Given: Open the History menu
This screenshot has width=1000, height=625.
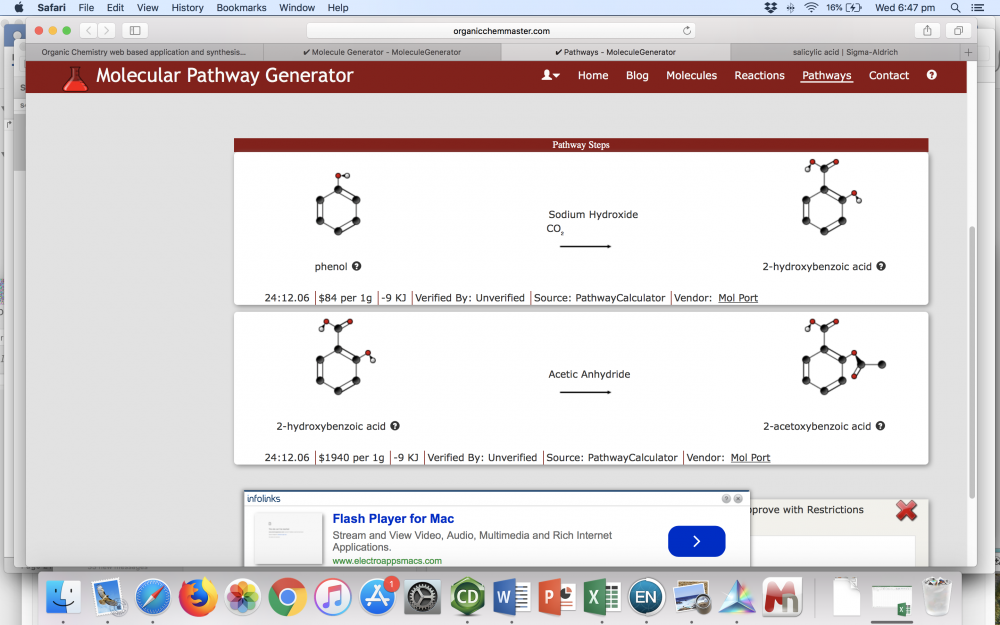Looking at the screenshot, I should [187, 8].
